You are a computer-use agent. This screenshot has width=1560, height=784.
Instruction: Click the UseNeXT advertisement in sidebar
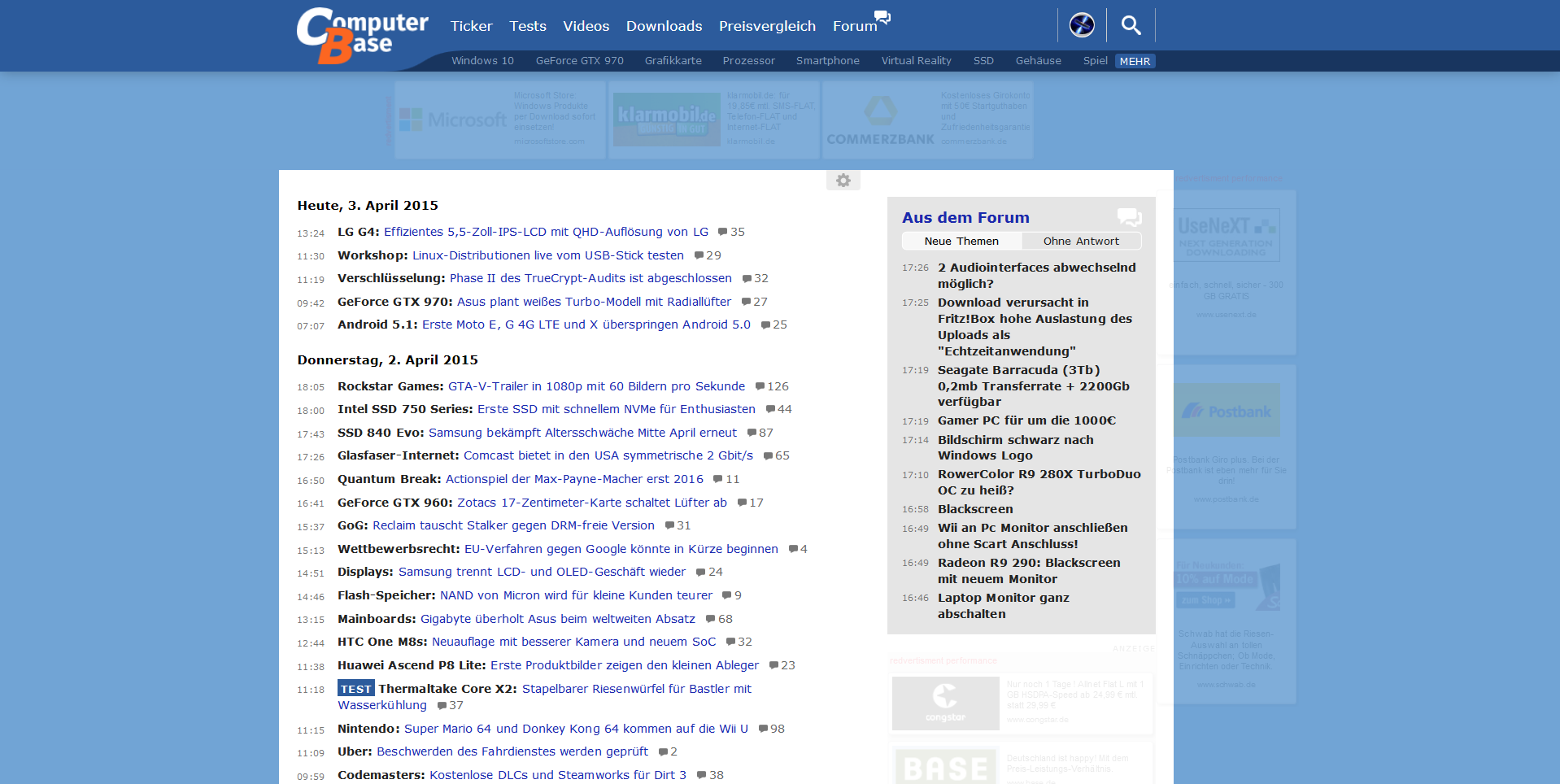pos(1228,272)
